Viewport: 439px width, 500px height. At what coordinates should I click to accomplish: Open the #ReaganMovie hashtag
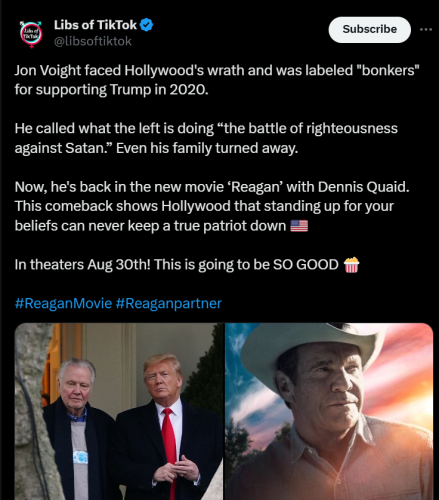(63, 303)
